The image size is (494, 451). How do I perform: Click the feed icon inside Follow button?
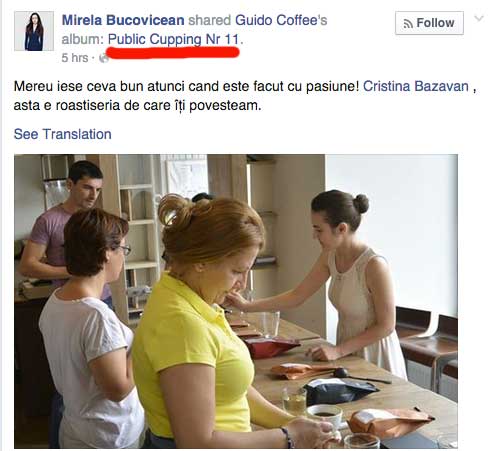(408, 24)
